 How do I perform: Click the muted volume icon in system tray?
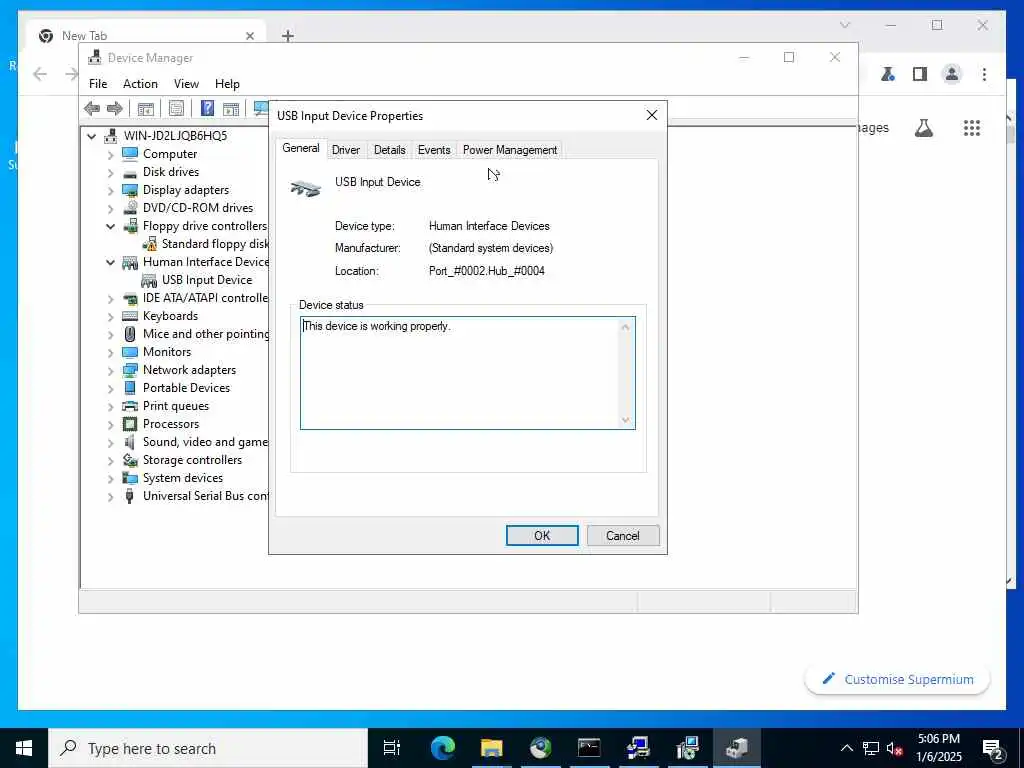[x=895, y=748]
